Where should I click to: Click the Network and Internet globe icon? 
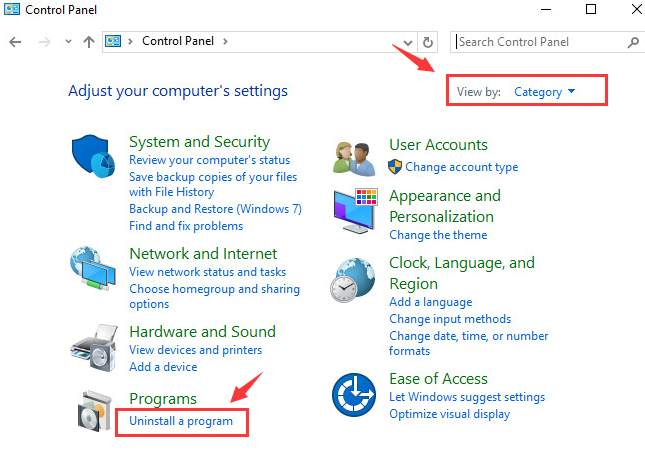93,269
